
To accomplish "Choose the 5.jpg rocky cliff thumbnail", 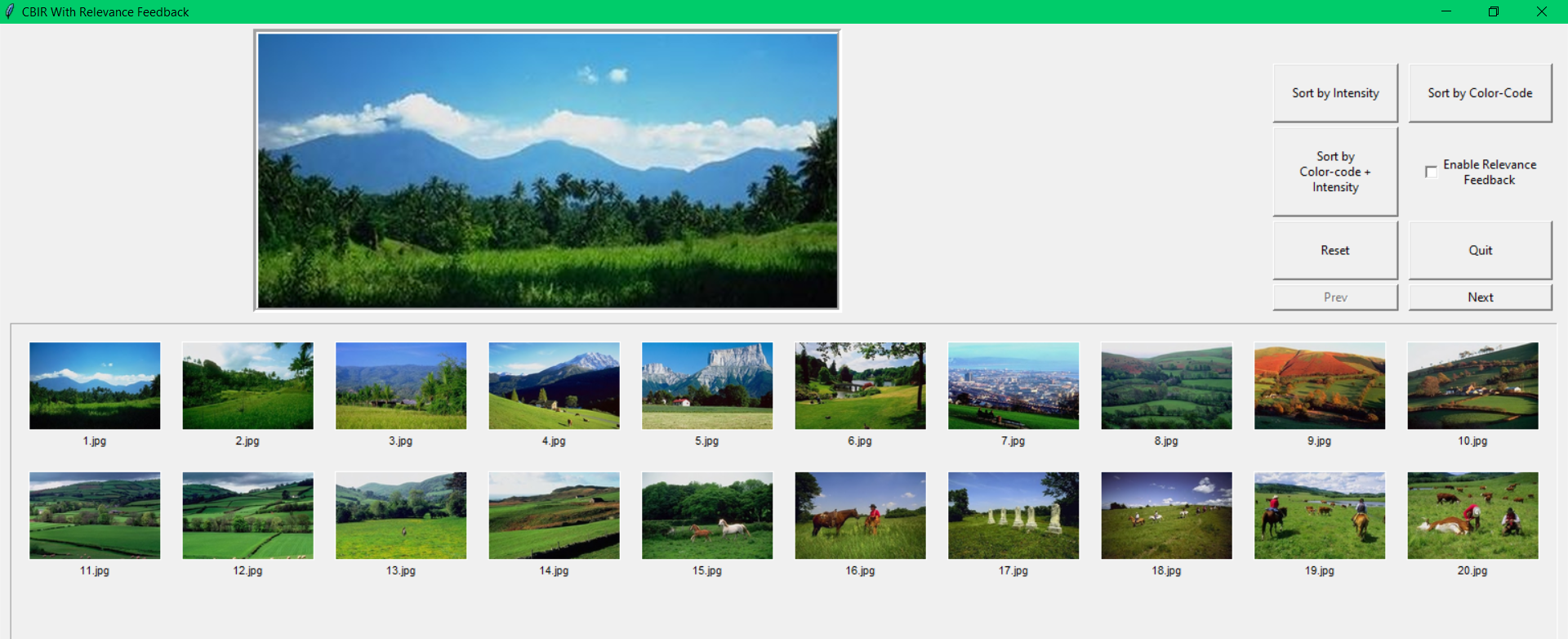I will click(x=707, y=386).
